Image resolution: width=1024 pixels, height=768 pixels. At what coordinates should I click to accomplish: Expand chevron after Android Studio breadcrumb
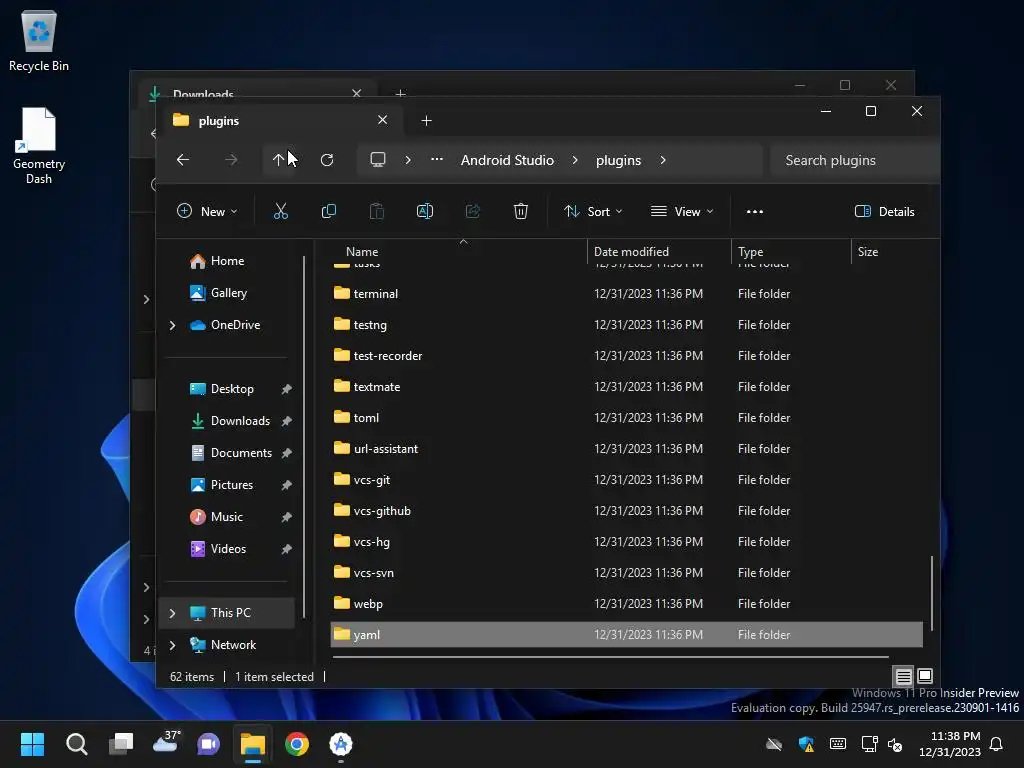(575, 160)
